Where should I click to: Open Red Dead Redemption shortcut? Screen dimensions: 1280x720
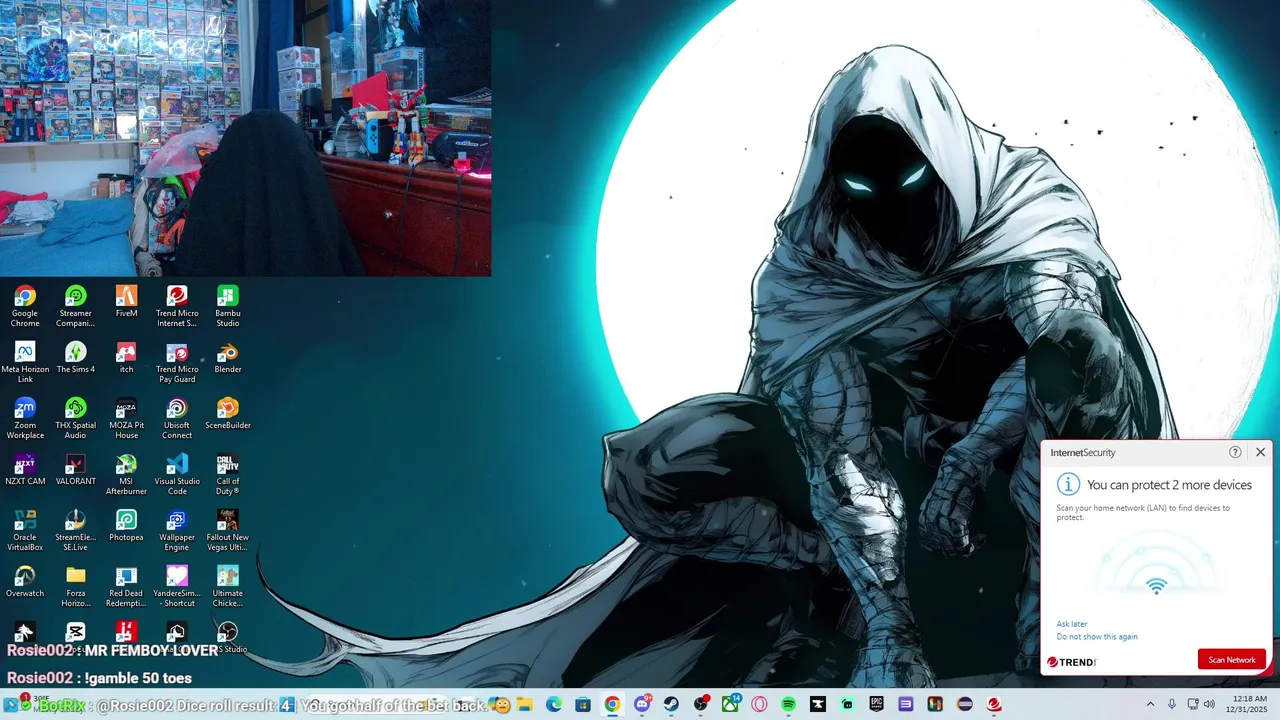(126, 586)
